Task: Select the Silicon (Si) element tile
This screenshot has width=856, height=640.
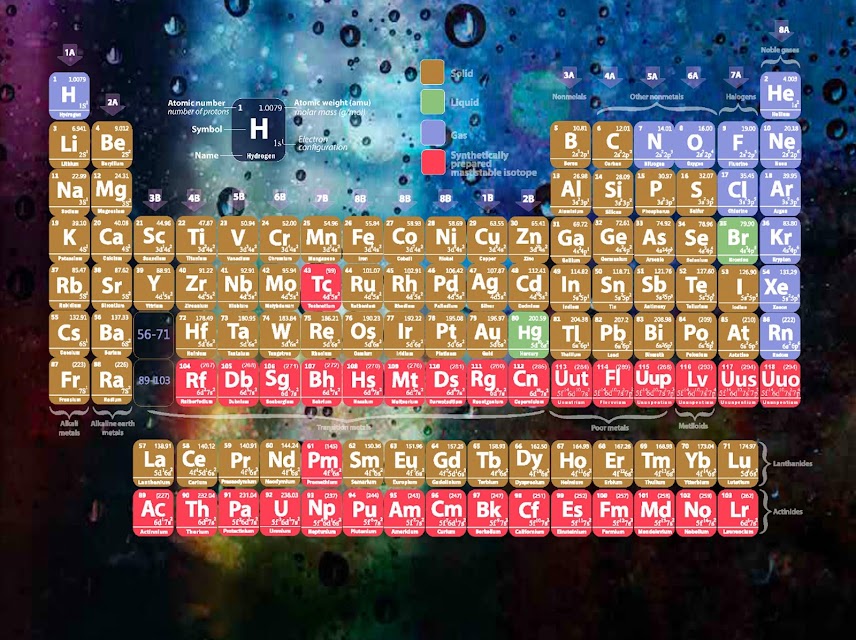Action: click(x=612, y=192)
